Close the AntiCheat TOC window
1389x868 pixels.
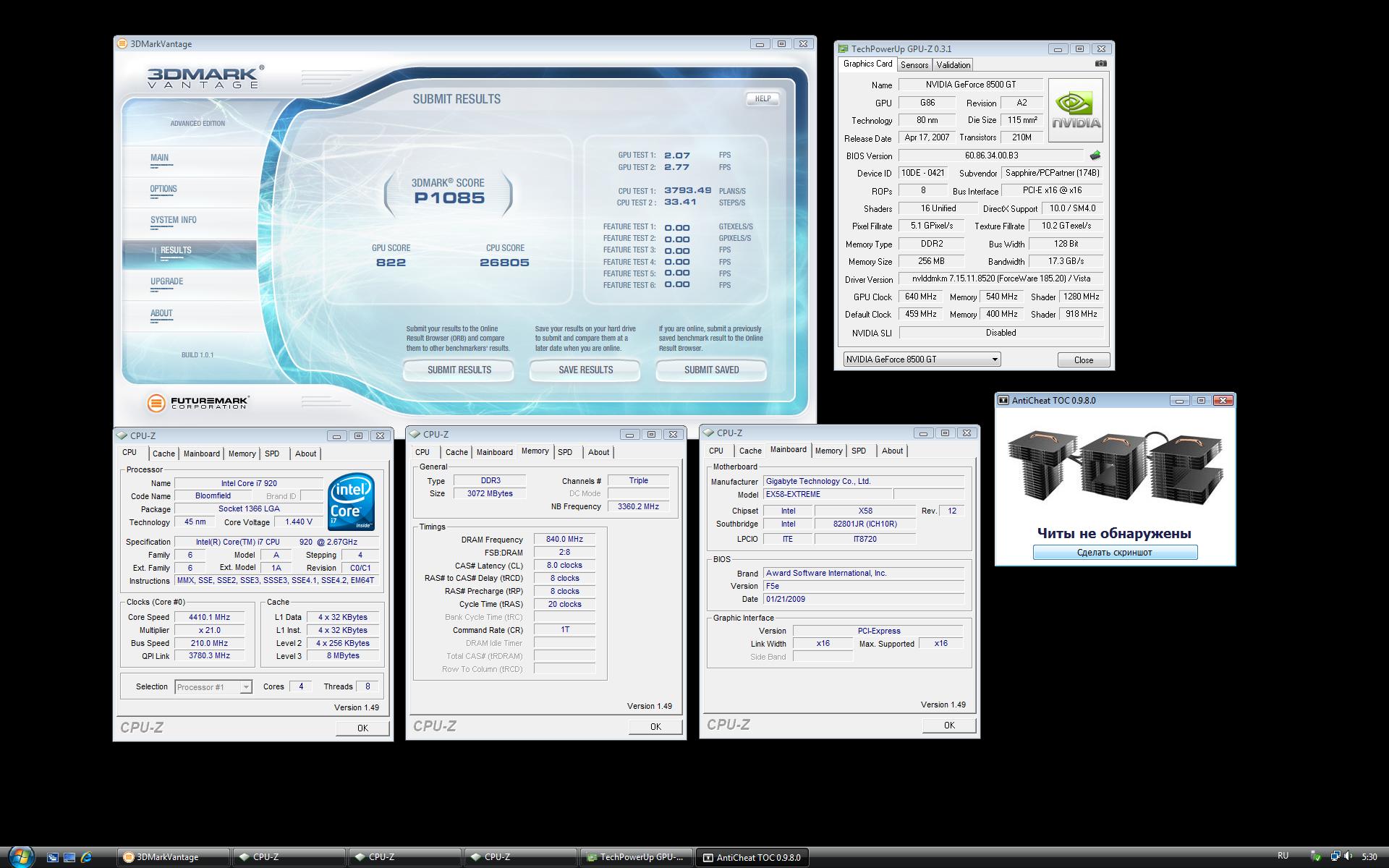[x=1223, y=400]
